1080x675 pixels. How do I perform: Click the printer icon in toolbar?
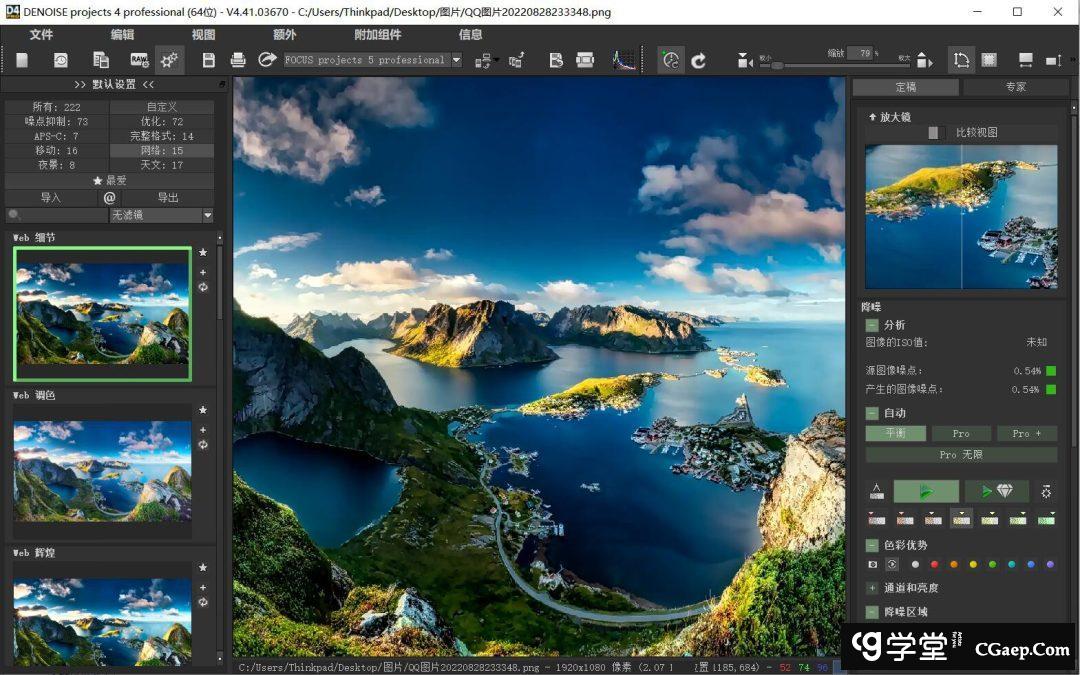[238, 60]
